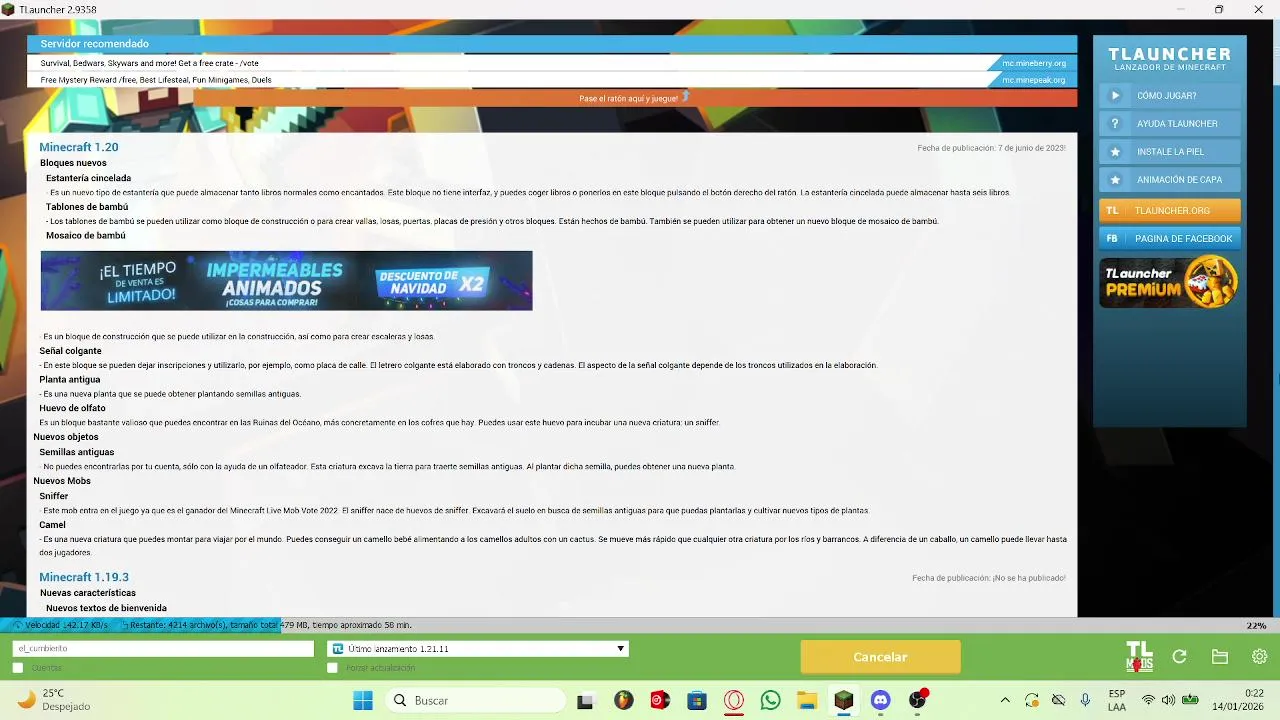The width and height of the screenshot is (1280, 720).
Task: Open Opera browser from the taskbar
Action: pos(734,700)
